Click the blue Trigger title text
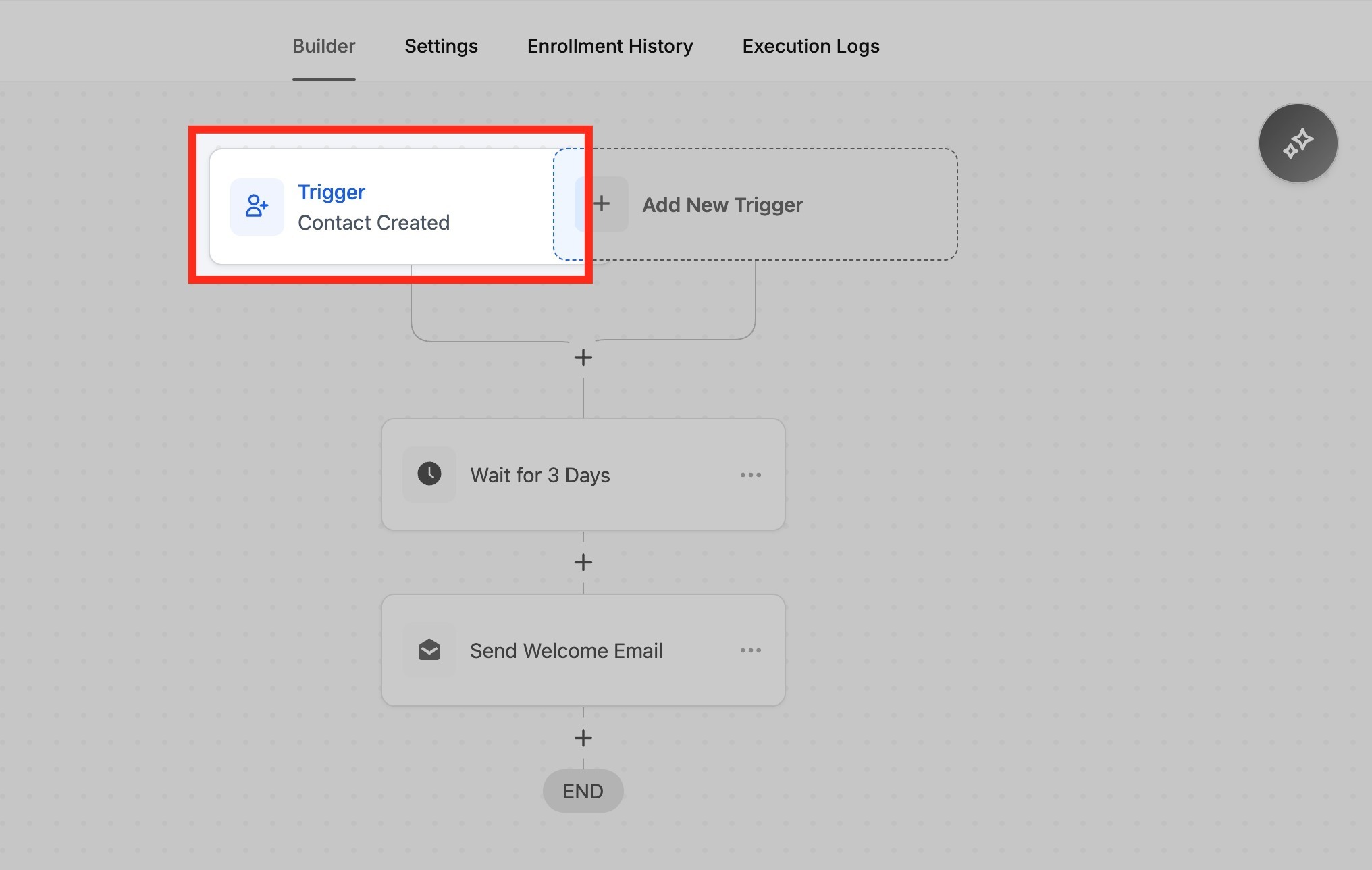 coord(331,192)
